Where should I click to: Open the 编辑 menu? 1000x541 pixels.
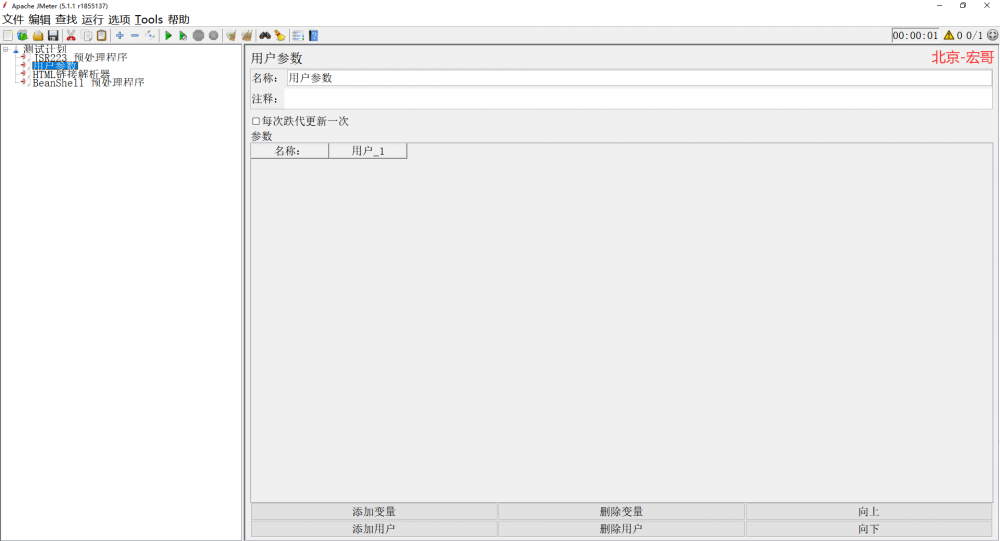click(40, 20)
